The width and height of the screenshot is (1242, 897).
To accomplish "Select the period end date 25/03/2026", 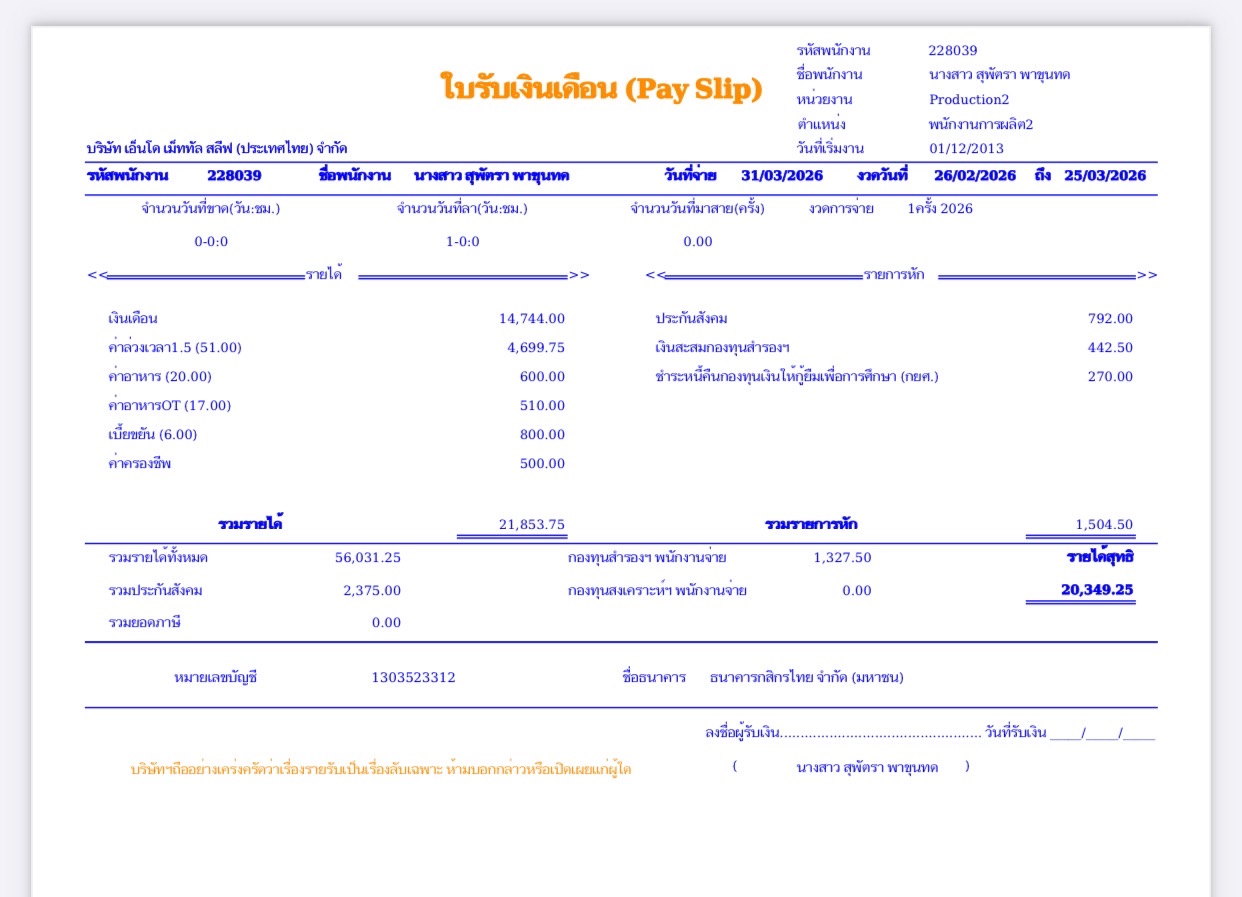I will 1104,175.
